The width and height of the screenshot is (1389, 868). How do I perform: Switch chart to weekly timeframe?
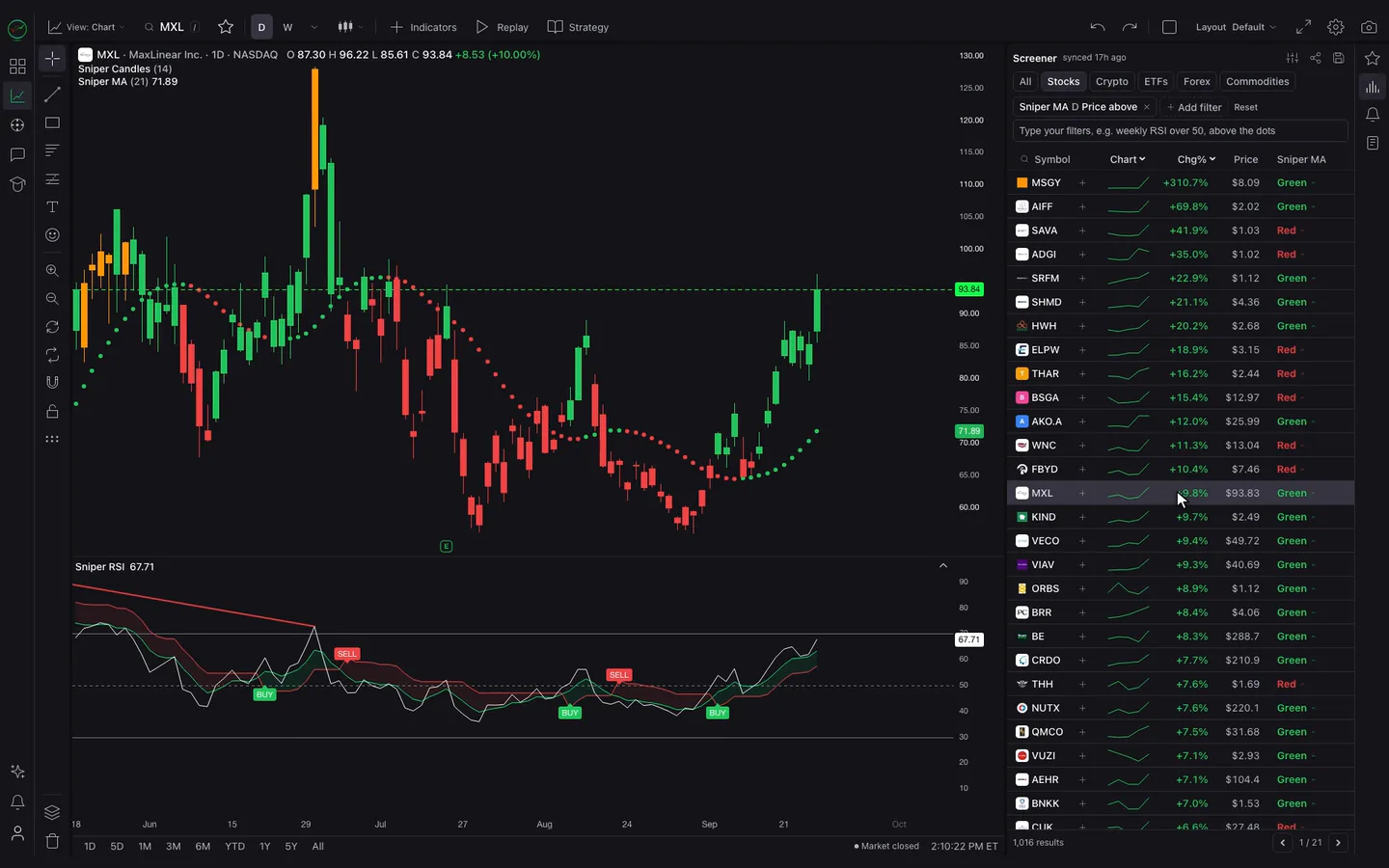pyautogui.click(x=287, y=27)
